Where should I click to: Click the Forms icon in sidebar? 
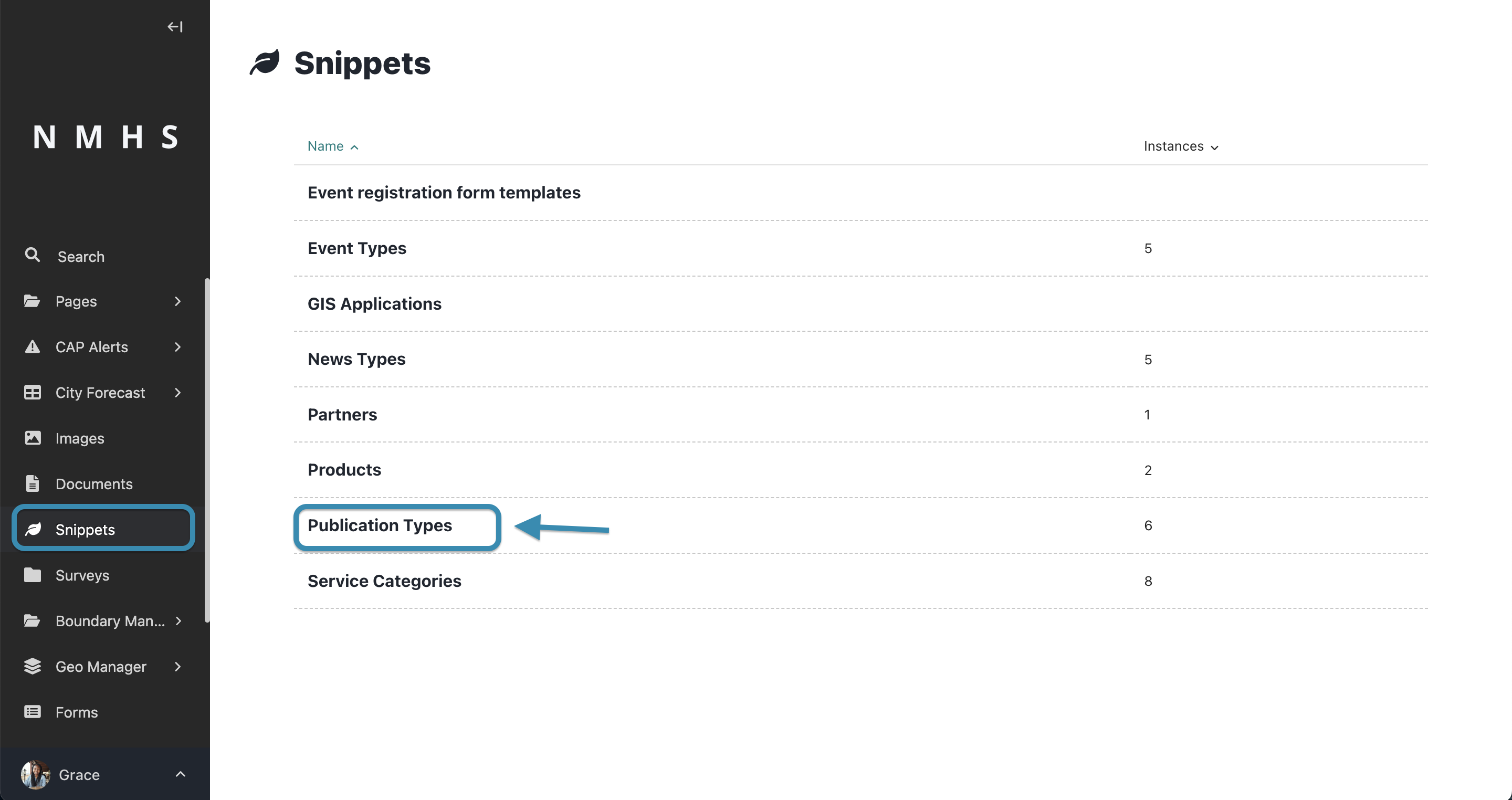[x=32, y=711]
